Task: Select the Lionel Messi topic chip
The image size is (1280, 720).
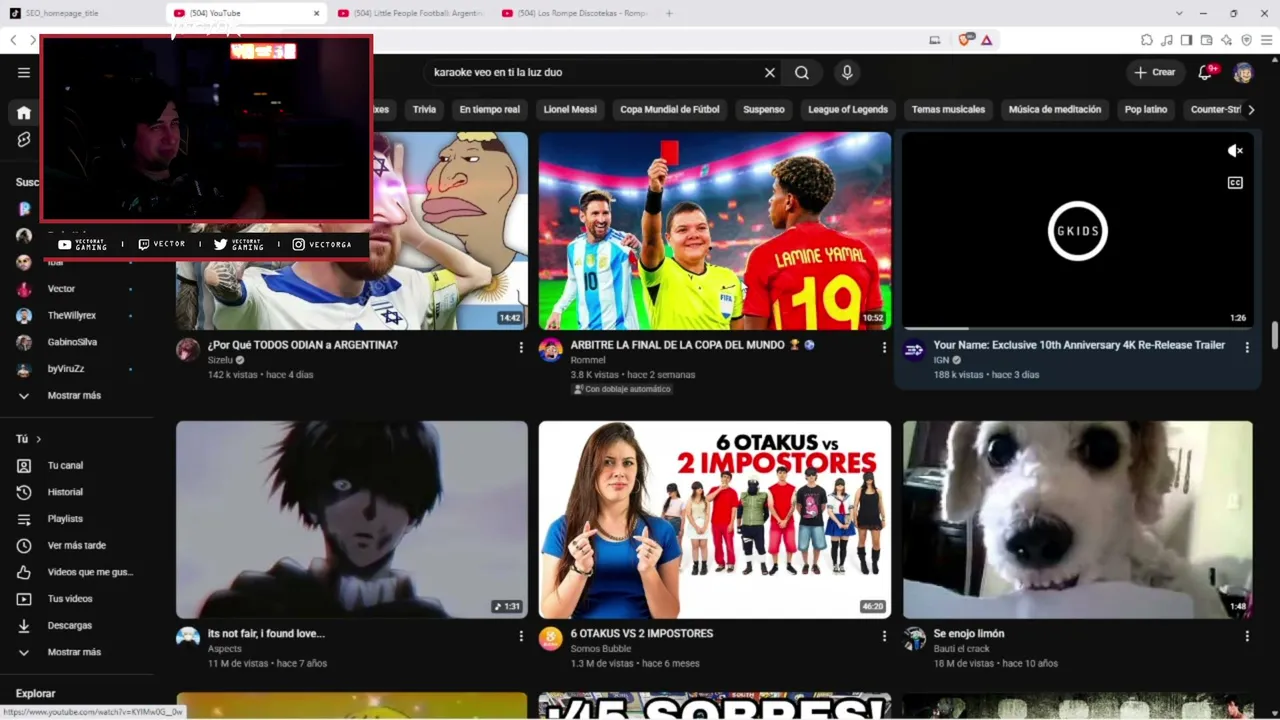Action: [570, 110]
